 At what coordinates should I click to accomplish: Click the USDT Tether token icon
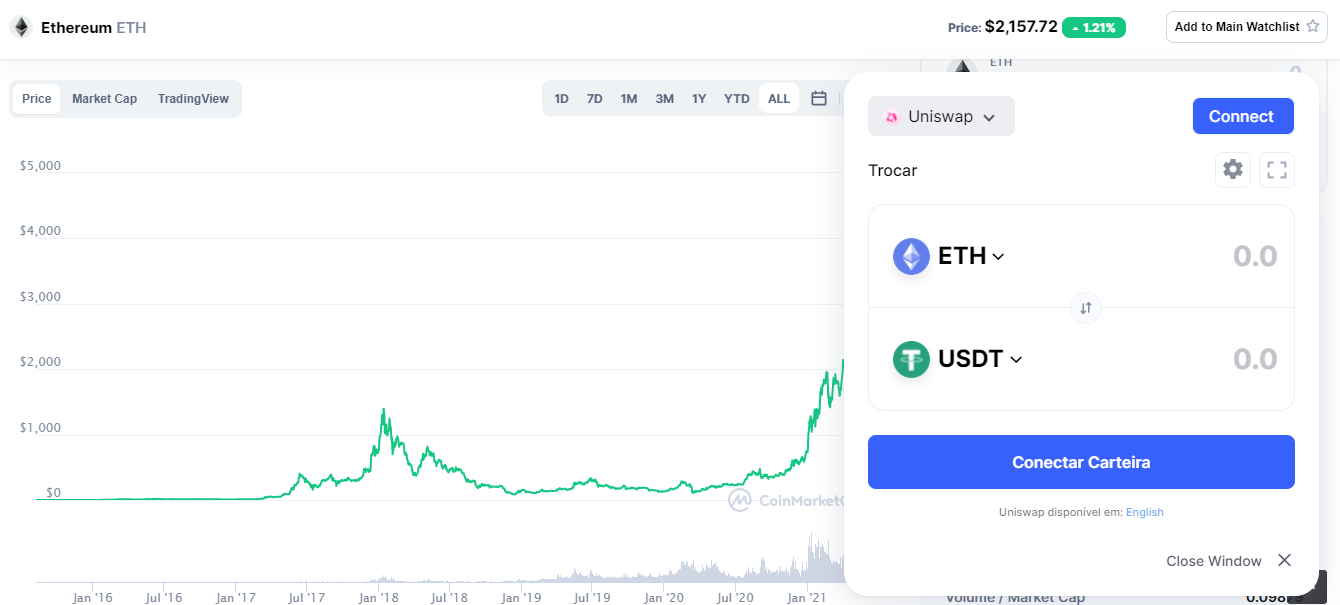tap(911, 359)
